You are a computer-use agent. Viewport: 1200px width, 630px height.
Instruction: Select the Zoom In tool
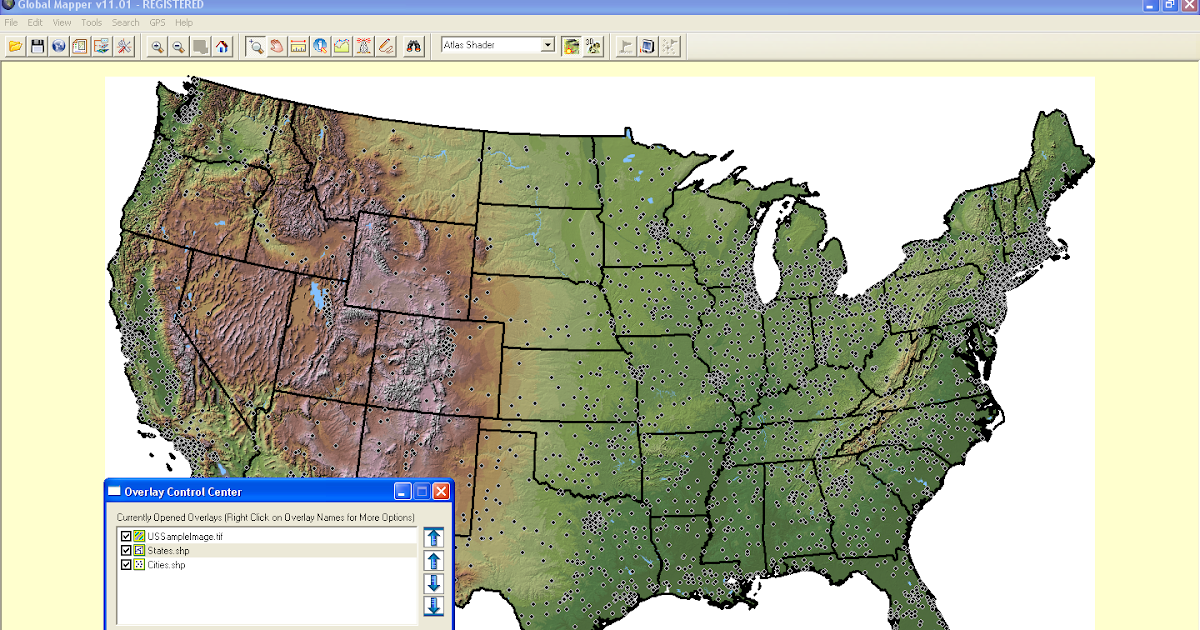[x=156, y=45]
